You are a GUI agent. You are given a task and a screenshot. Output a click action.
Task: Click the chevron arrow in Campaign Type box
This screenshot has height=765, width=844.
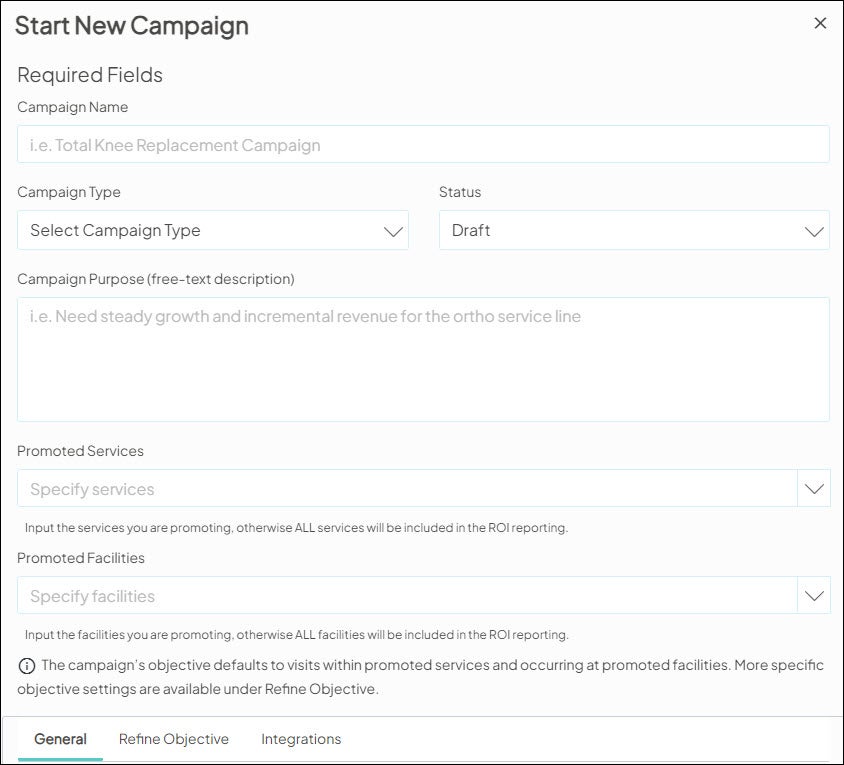point(393,231)
